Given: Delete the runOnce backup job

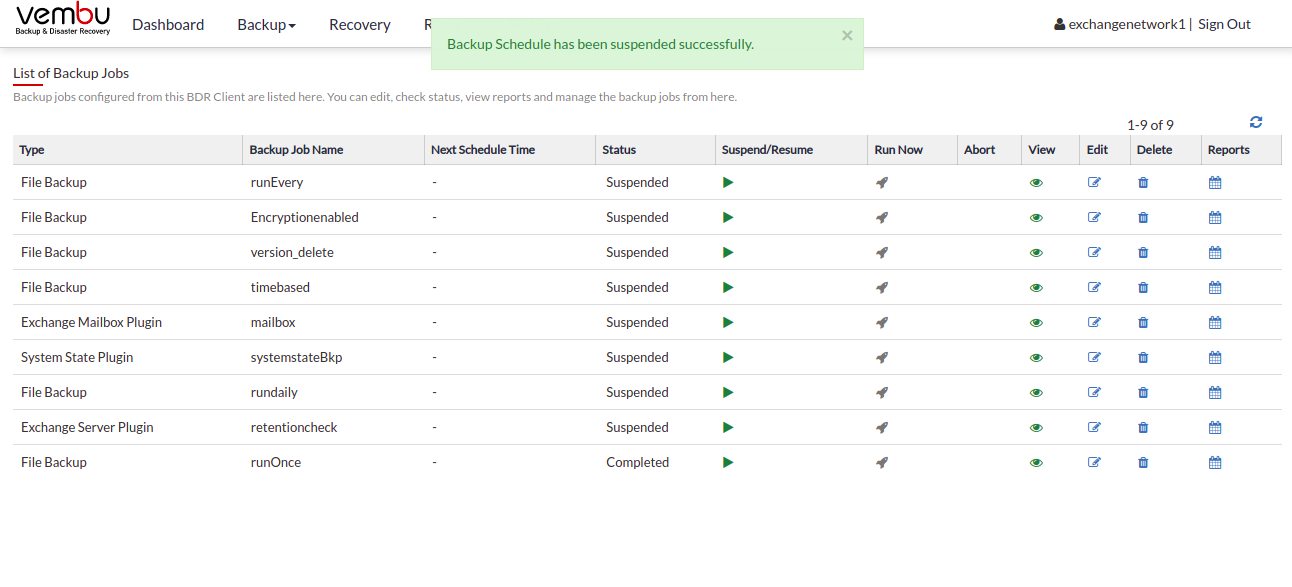Looking at the screenshot, I should click(1143, 462).
